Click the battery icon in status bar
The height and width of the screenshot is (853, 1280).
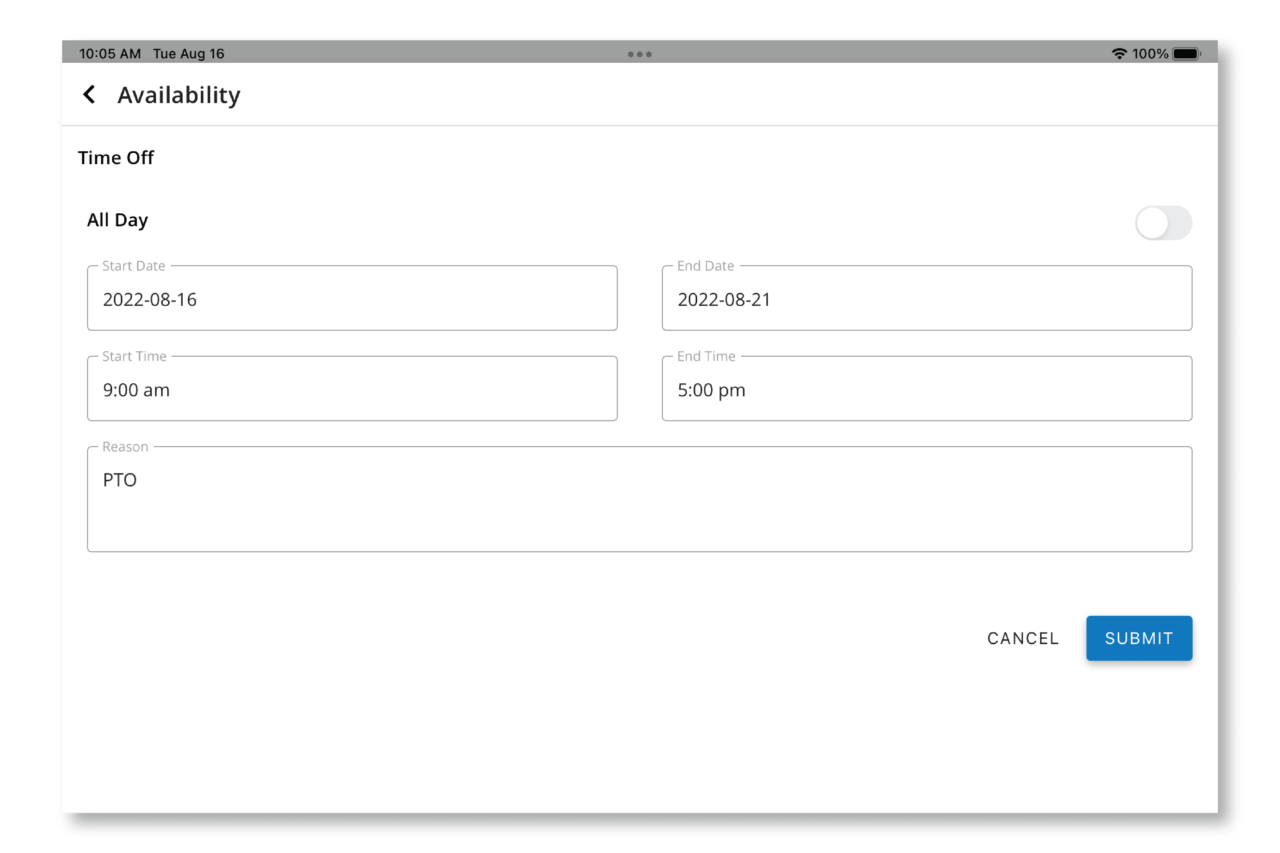[x=1187, y=54]
